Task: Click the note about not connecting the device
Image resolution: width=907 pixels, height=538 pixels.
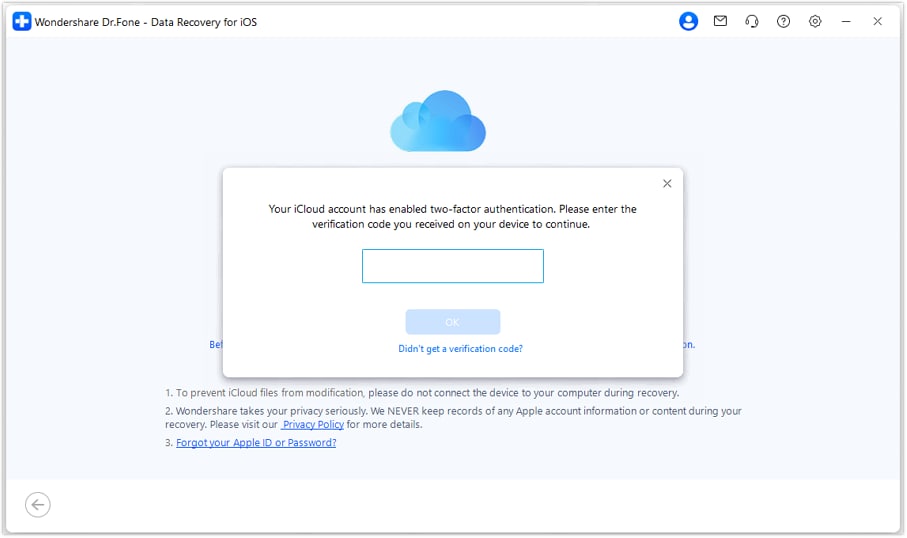Action: (x=422, y=393)
